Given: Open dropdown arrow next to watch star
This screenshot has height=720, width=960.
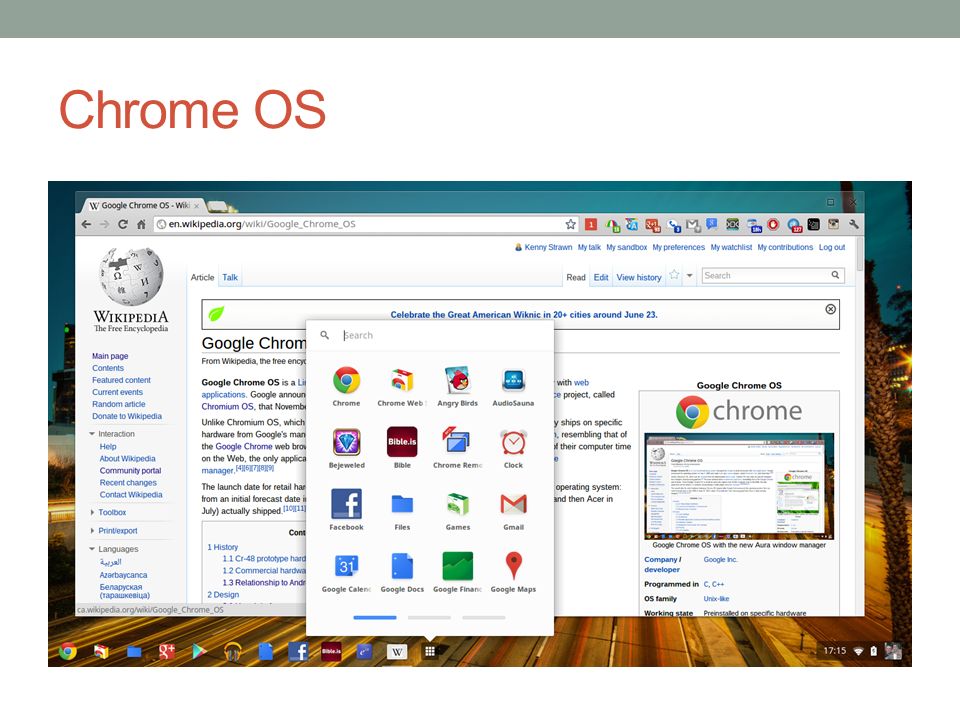Looking at the screenshot, I should click(690, 276).
